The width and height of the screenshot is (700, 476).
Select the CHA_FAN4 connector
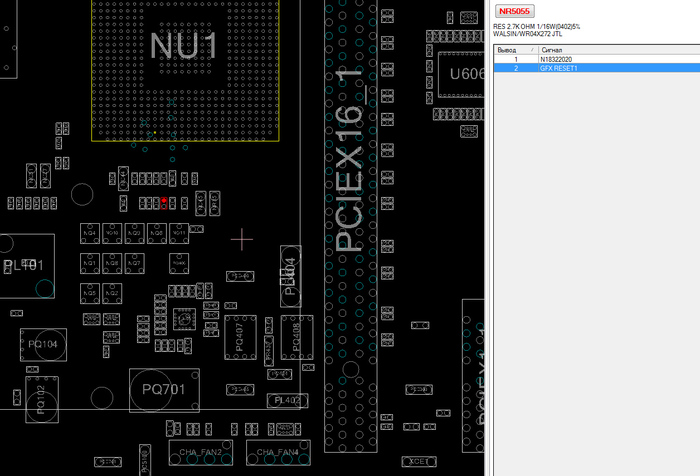point(277,453)
